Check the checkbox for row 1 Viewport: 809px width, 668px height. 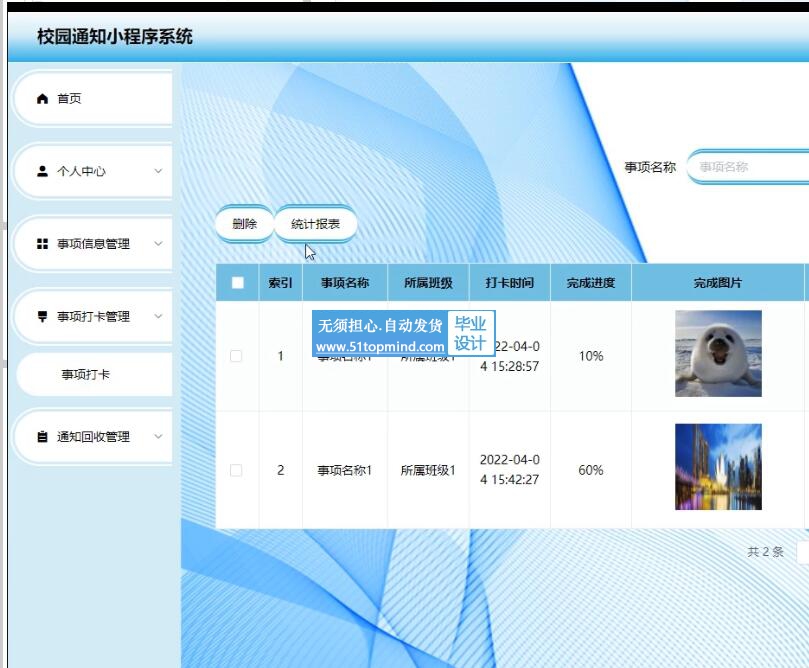point(237,356)
